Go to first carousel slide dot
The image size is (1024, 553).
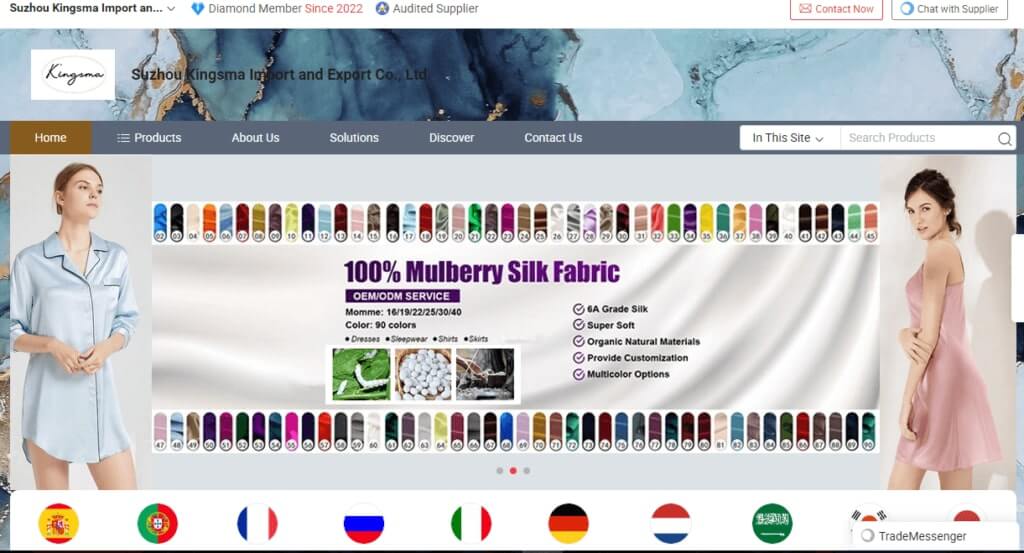click(500, 471)
